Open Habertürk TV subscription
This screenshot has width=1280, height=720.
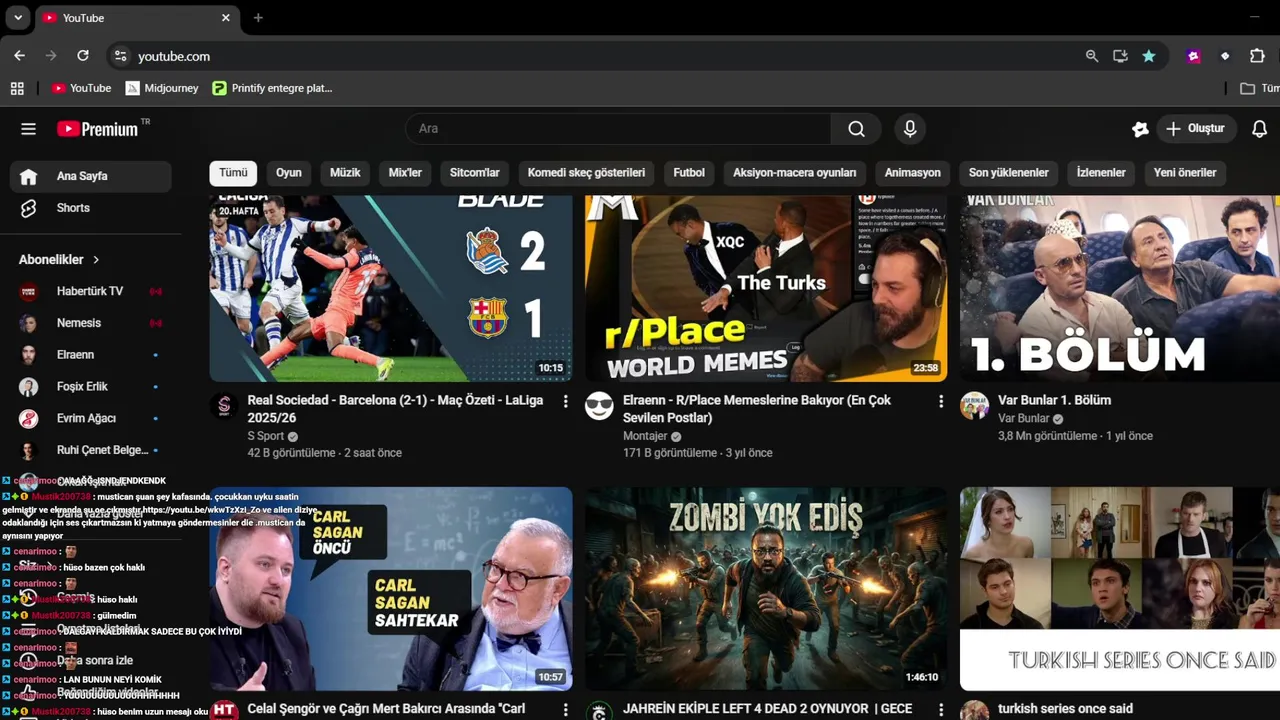91,291
